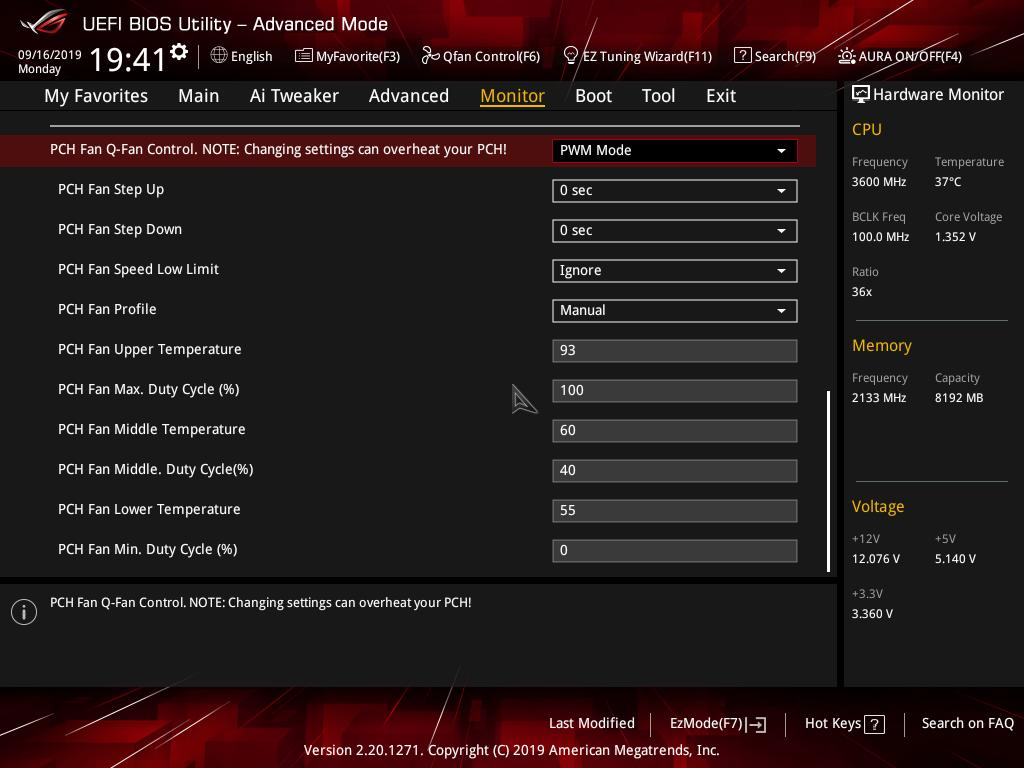Click the Hardware Monitor display icon
This screenshot has height=768, width=1024.
[860, 95]
